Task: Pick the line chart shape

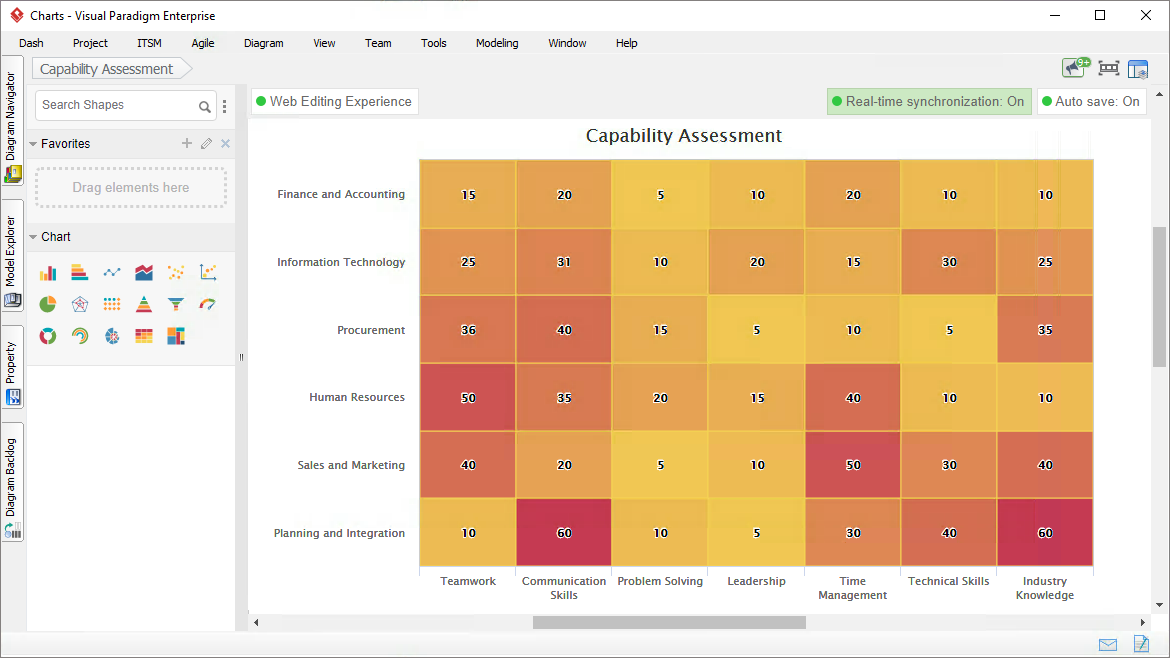Action: 112,272
